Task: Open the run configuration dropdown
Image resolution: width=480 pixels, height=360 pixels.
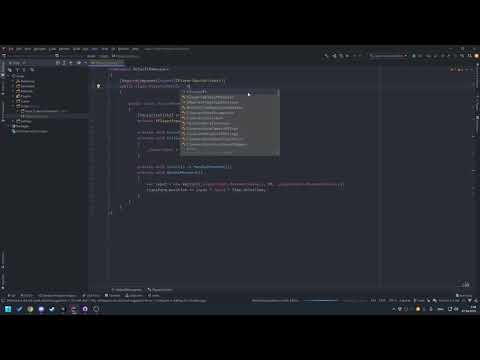Action: click(388, 56)
